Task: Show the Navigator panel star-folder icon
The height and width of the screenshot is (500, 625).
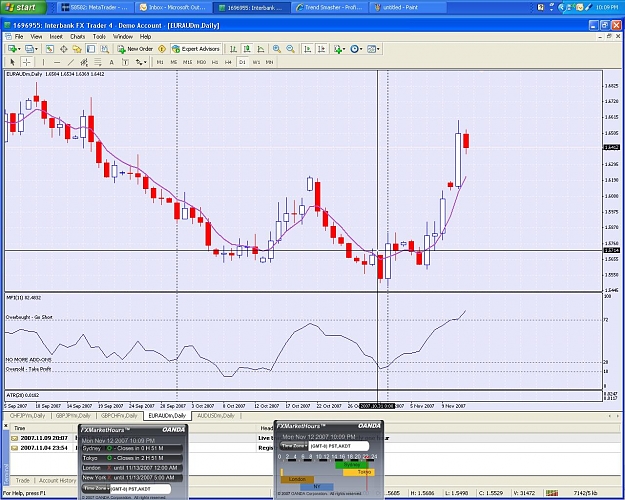Action: coord(77,49)
